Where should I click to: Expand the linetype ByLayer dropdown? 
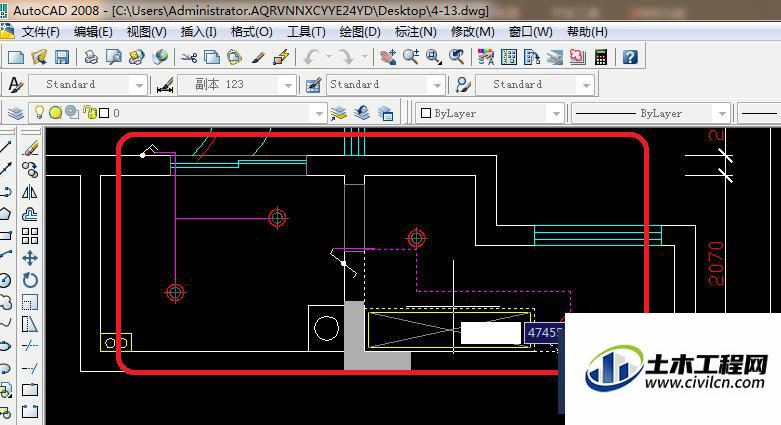[722, 114]
